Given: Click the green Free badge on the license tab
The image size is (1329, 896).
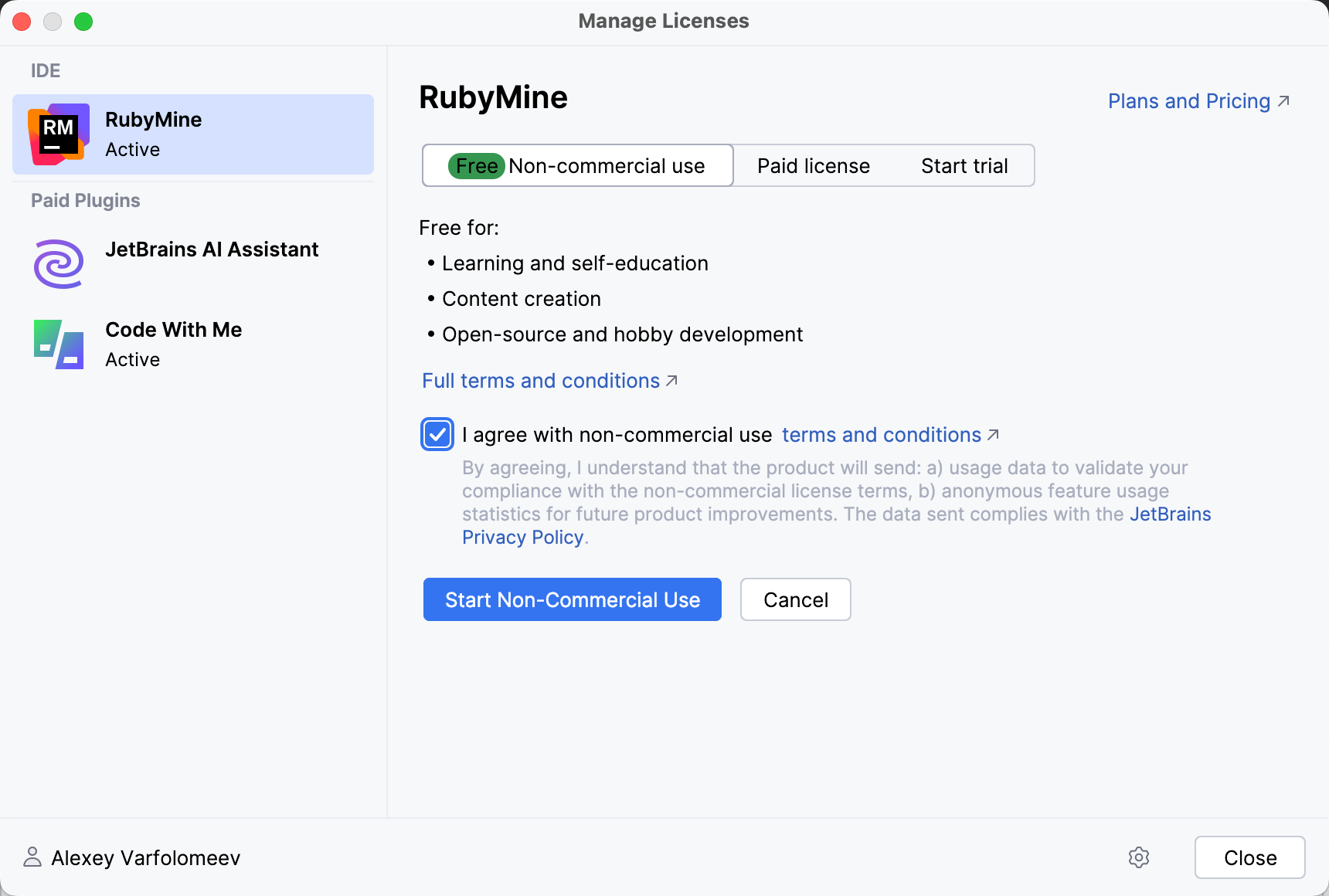Looking at the screenshot, I should [x=476, y=165].
